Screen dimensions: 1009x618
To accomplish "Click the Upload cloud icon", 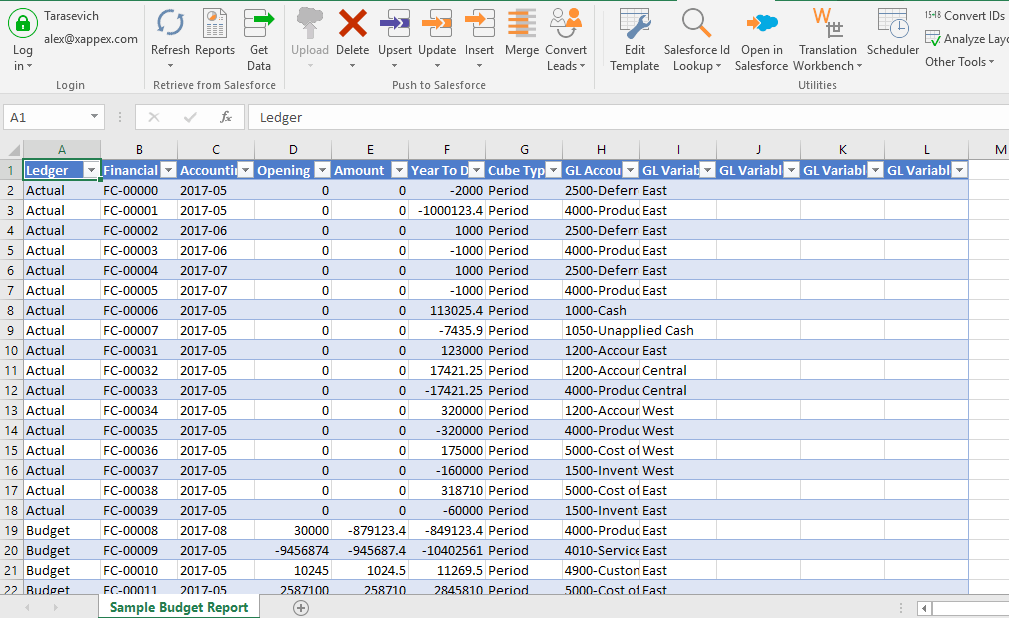I will (x=310, y=23).
